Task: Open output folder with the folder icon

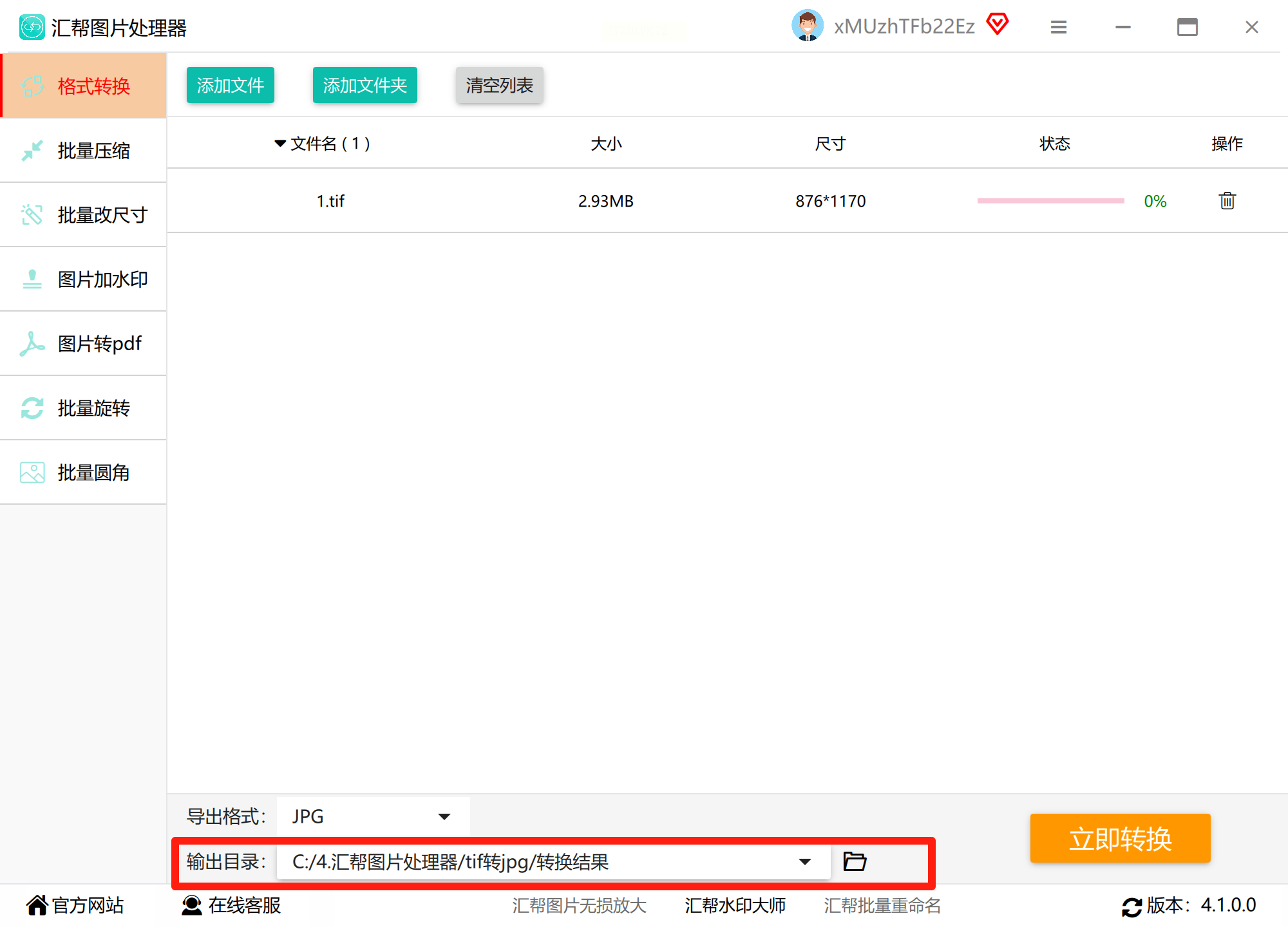Action: (855, 861)
